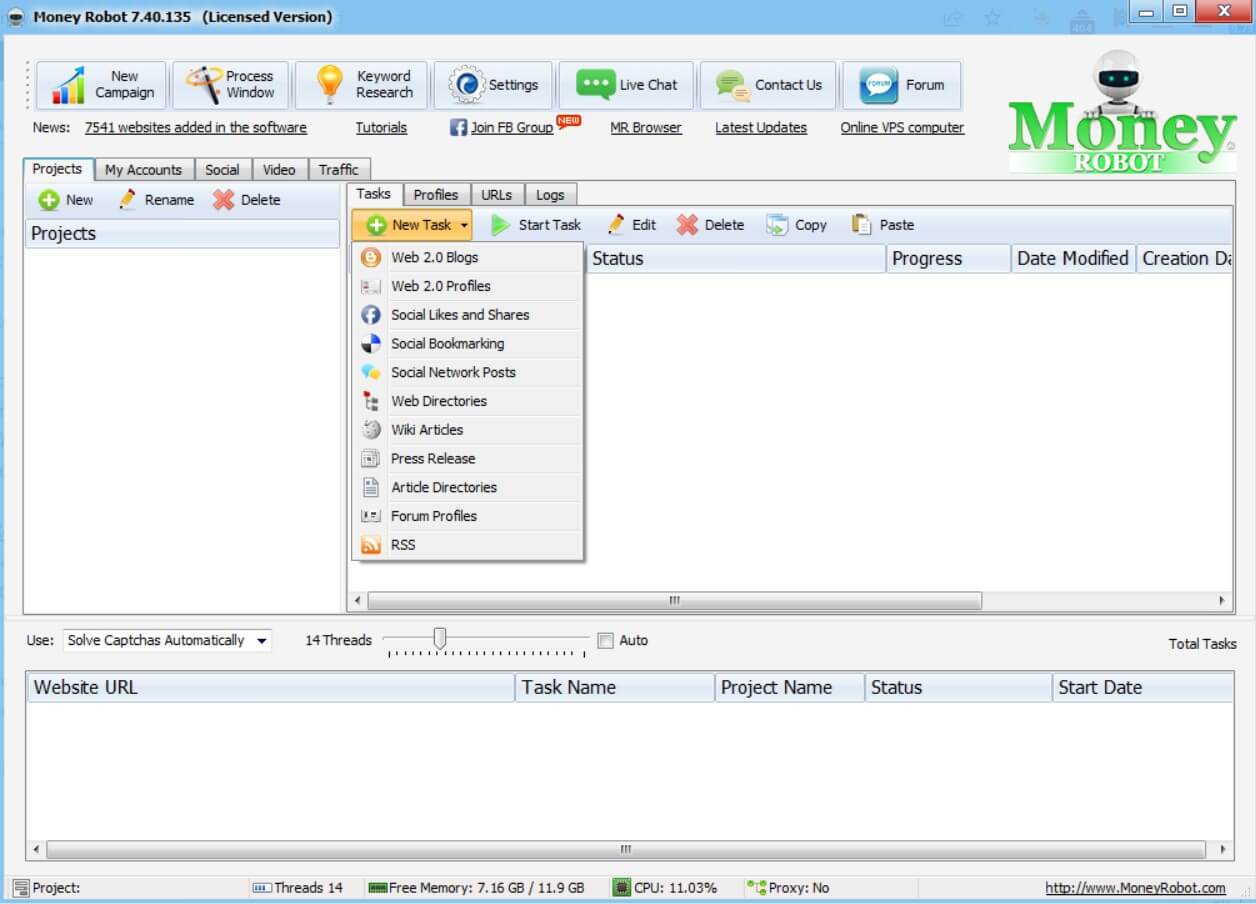The image size is (1256, 904).
Task: Click the Start Date column header
Action: (1142, 688)
